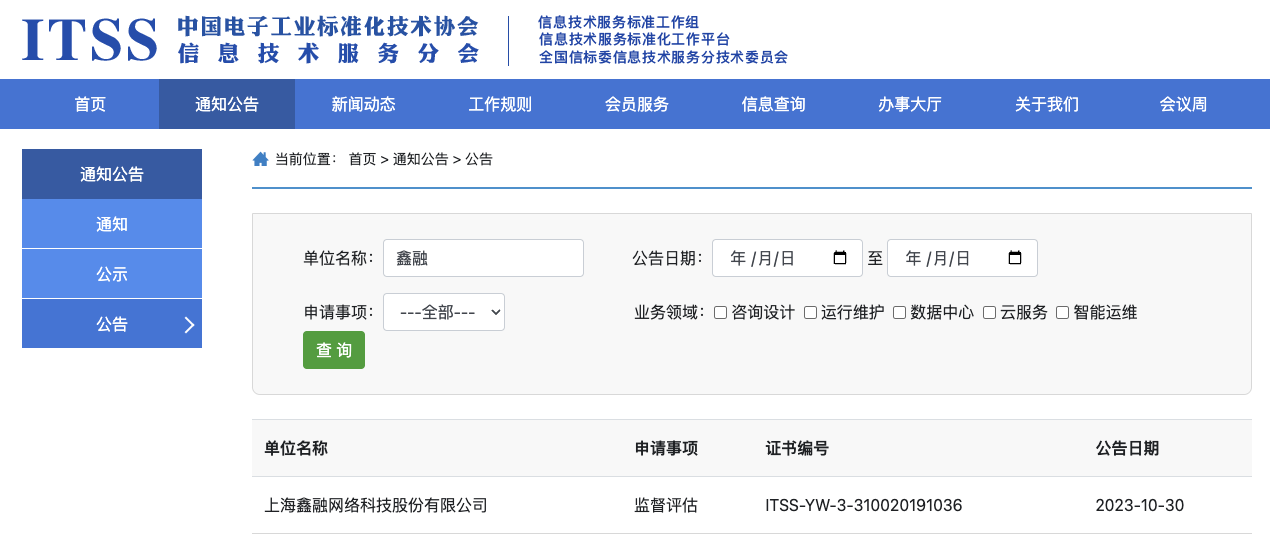Open the 办事大厅 menu item
This screenshot has height=534, width=1270.
tap(909, 104)
